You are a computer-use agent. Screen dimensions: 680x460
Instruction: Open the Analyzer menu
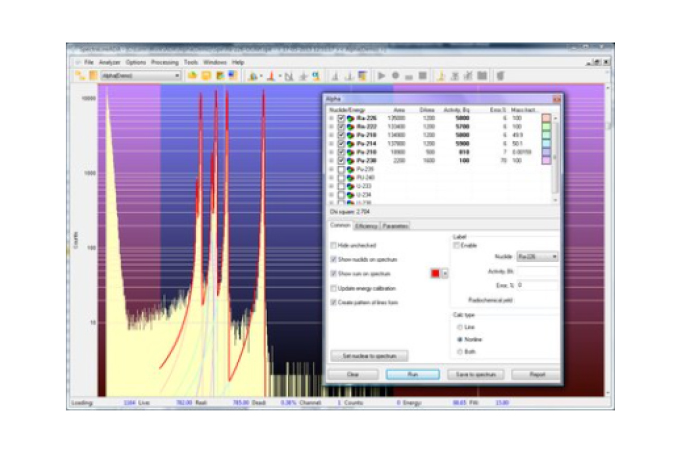[x=107, y=62]
